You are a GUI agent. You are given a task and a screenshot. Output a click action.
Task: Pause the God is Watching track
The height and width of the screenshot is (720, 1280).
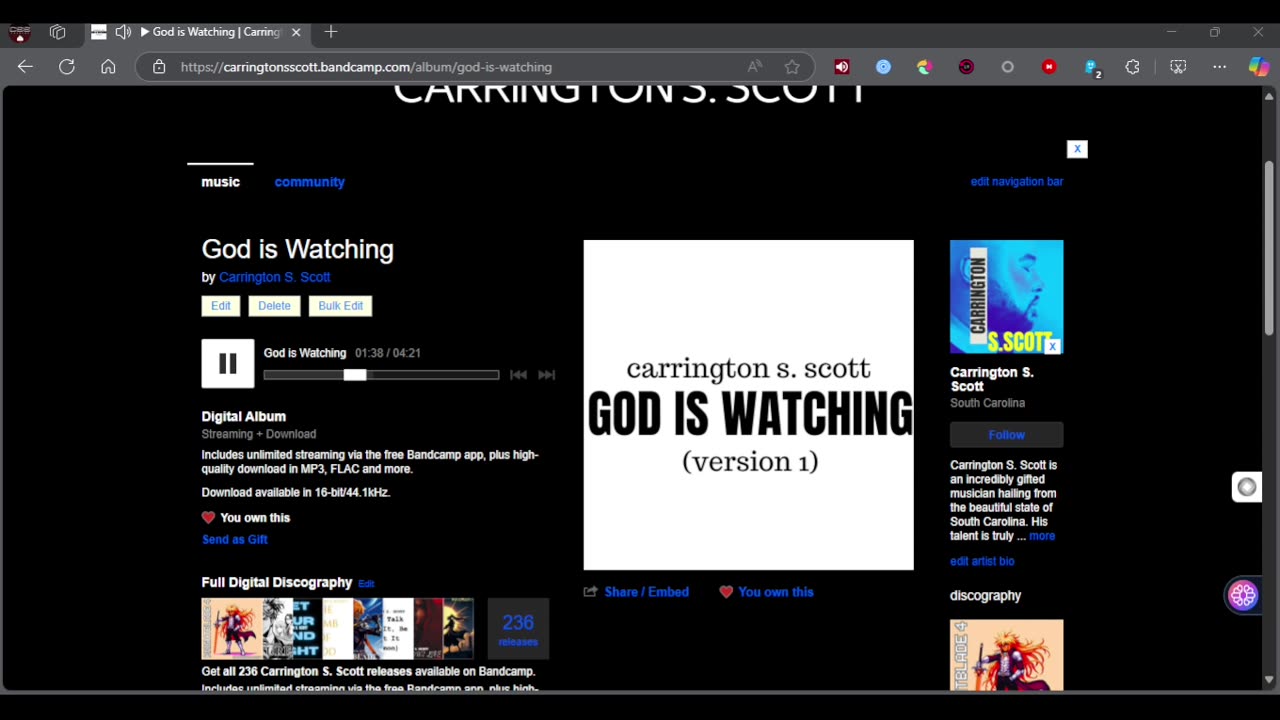228,364
